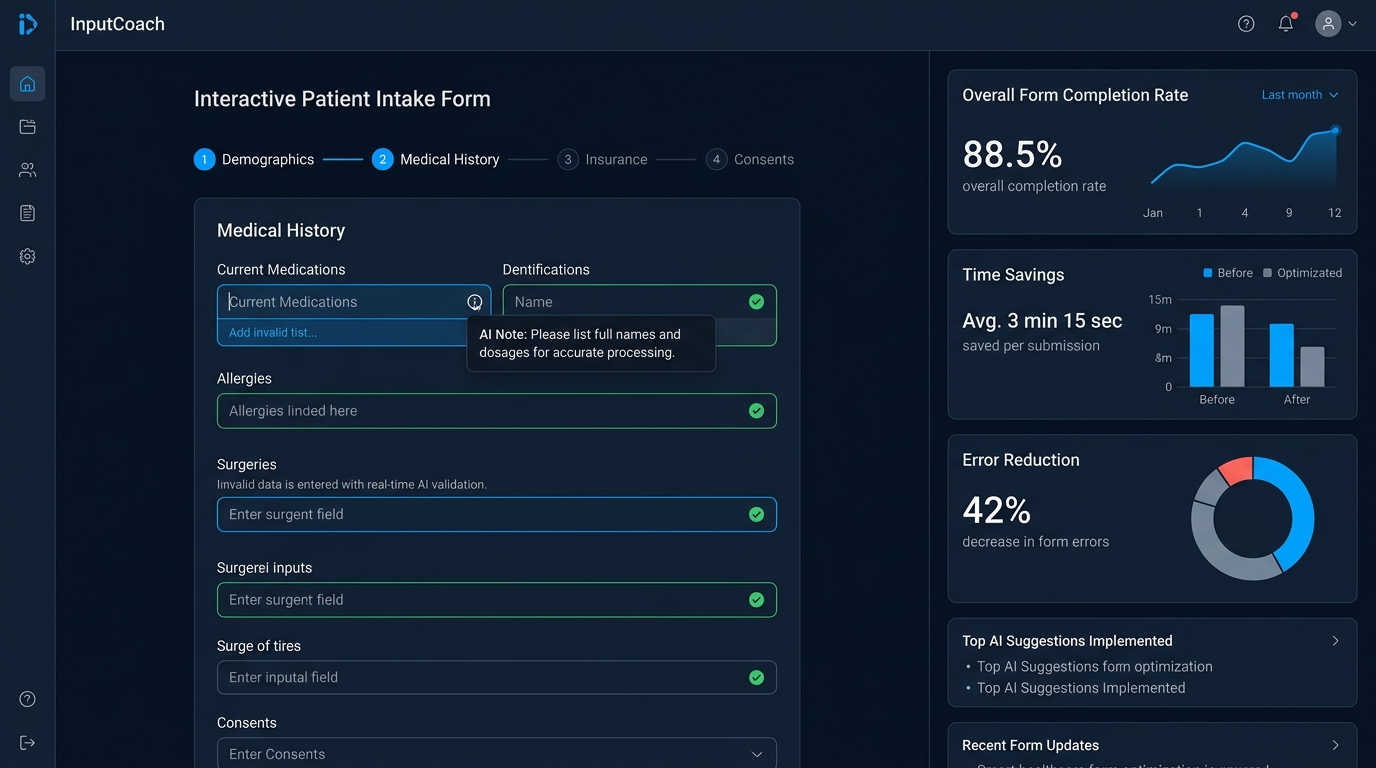
Task: Select the Forms folder icon in sidebar
Action: click(x=27, y=127)
